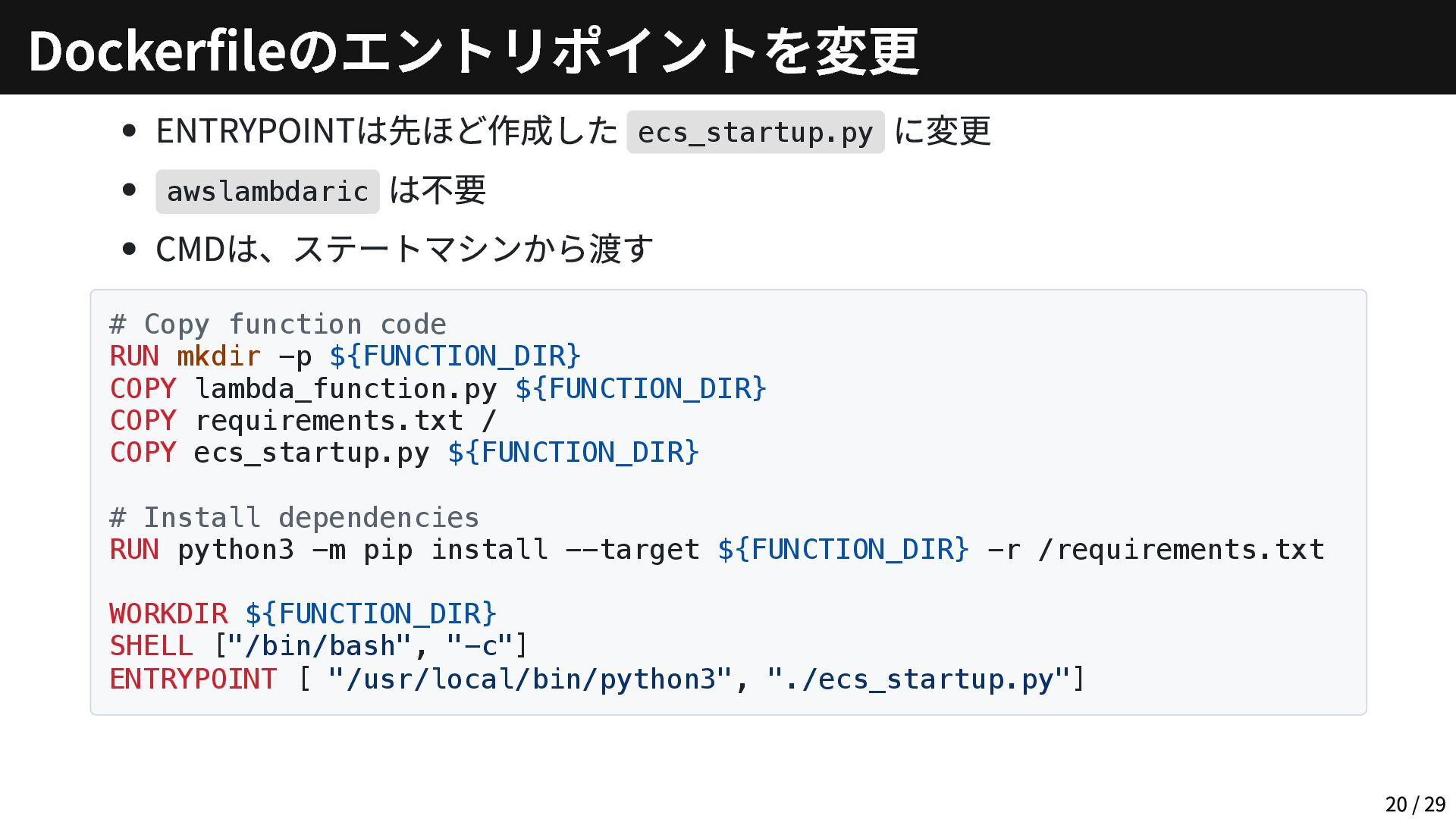Click the slide page number 20 / 29
Screen dimensions: 1456x819
pos(1414,804)
